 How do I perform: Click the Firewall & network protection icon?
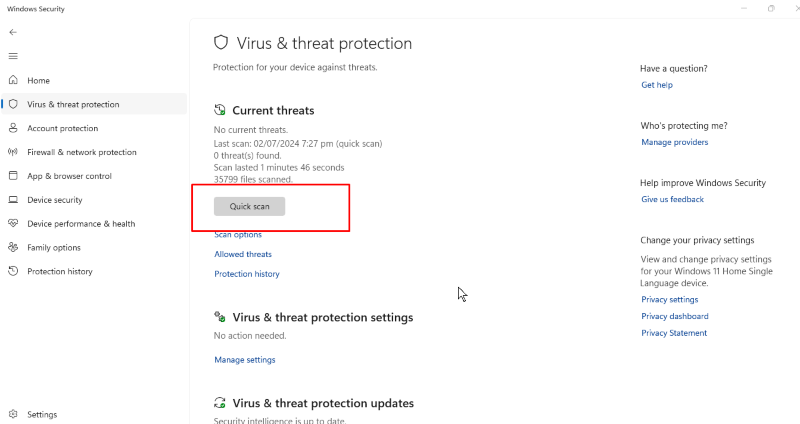tap(13, 152)
